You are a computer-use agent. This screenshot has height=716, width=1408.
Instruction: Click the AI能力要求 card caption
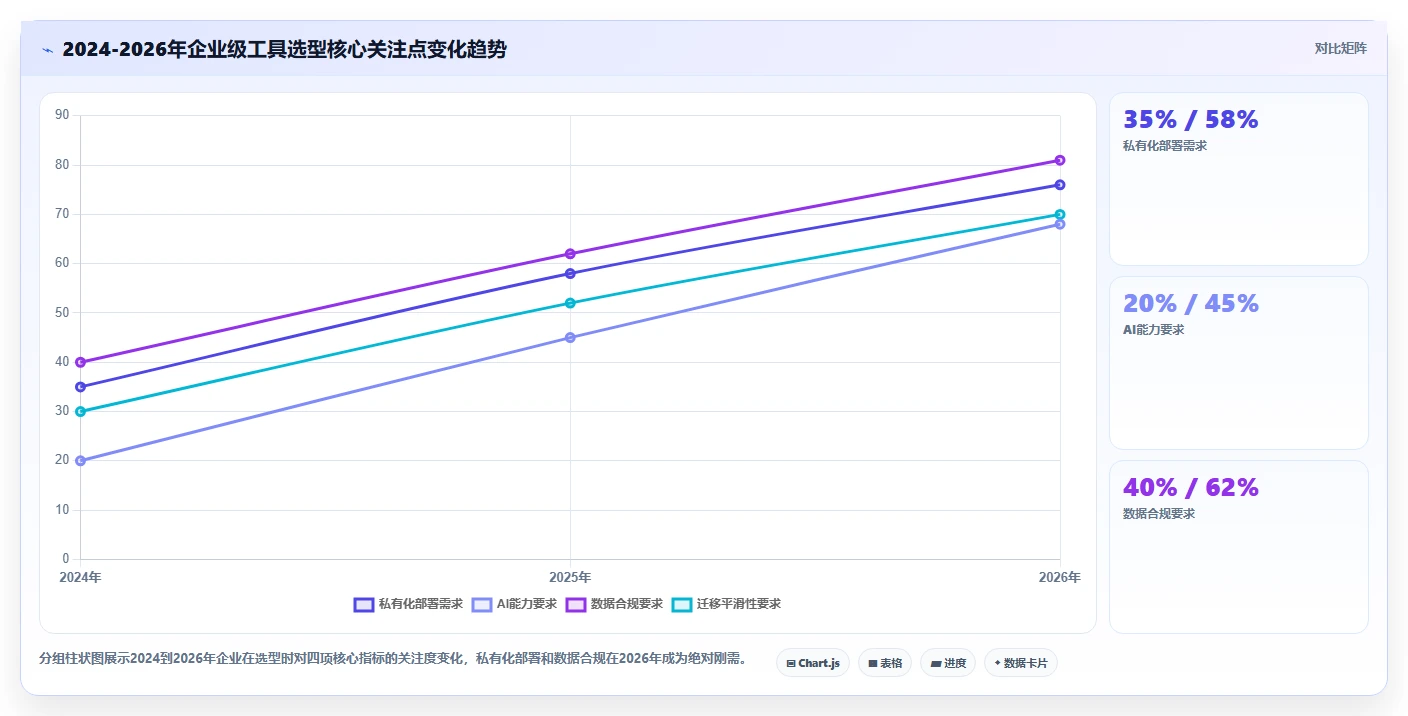pos(1153,330)
